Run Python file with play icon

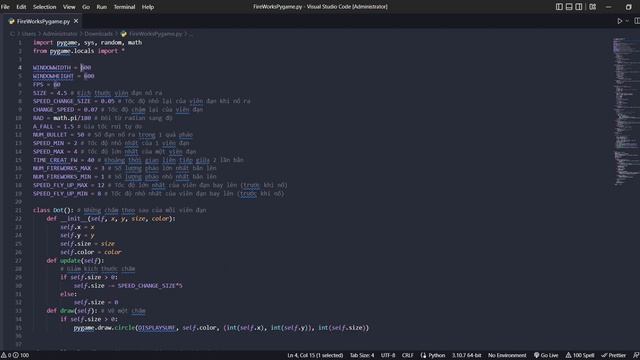[620, 21]
